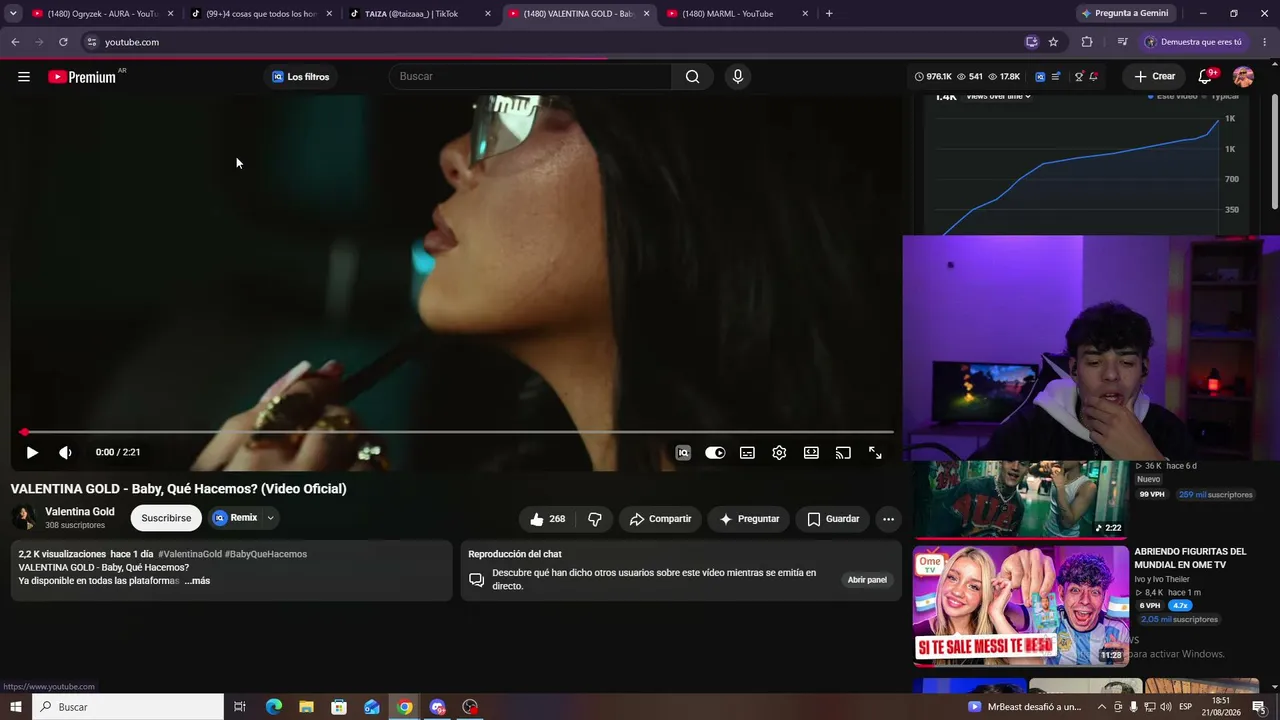Open the YouTube notifications bell
Image resolution: width=1280 pixels, height=720 pixels.
1206,77
